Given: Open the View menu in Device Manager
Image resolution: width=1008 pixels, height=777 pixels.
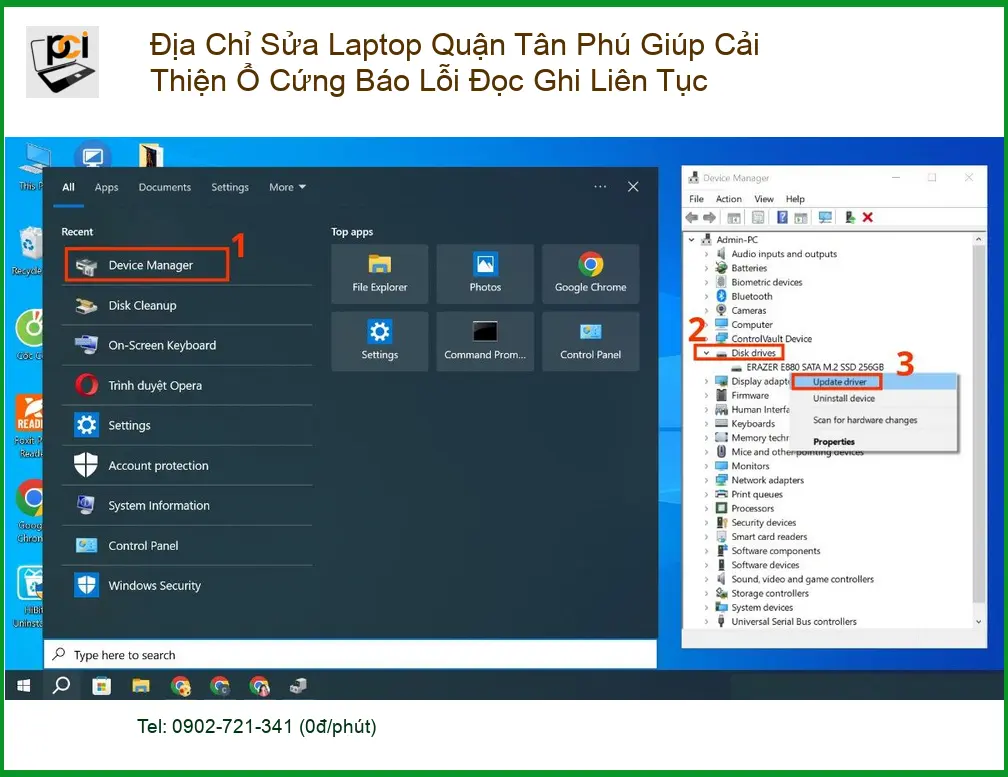Looking at the screenshot, I should 764,199.
